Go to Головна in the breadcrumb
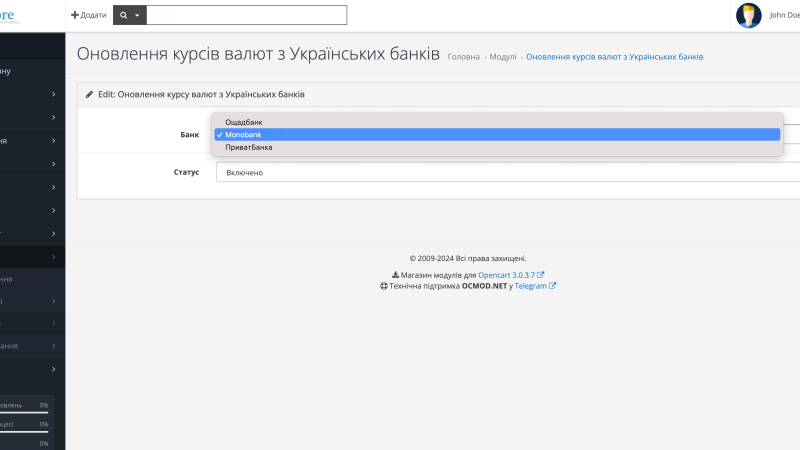The image size is (800, 450). pos(463,57)
